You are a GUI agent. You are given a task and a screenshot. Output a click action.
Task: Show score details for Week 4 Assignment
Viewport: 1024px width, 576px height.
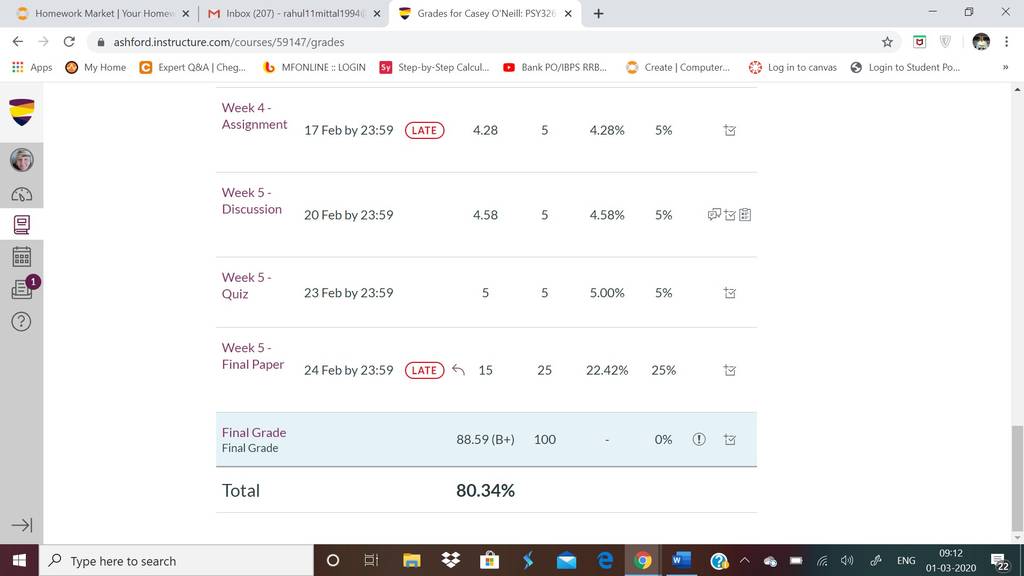point(729,130)
